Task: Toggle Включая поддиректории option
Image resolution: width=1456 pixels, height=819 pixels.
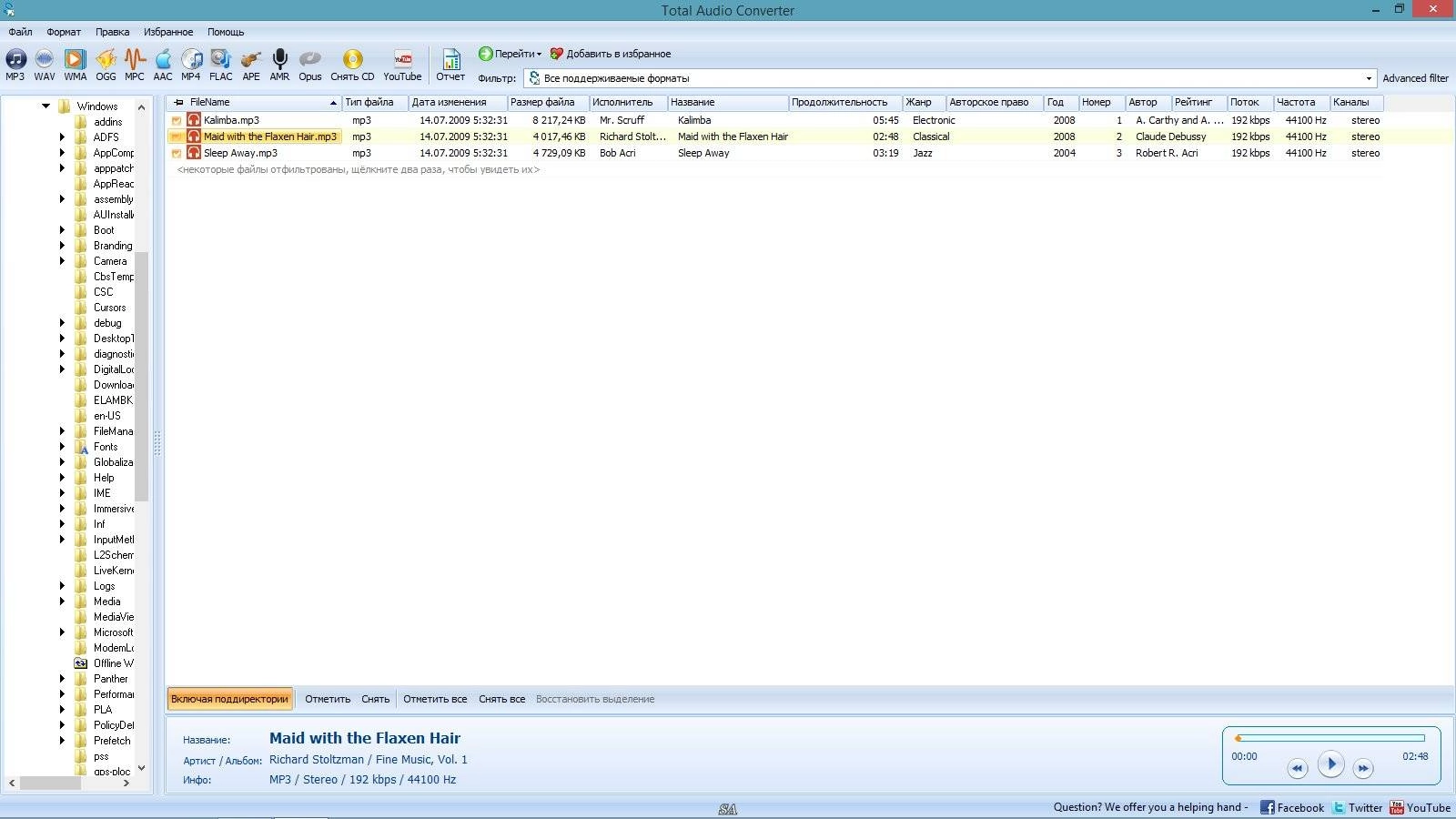Action: [230, 699]
